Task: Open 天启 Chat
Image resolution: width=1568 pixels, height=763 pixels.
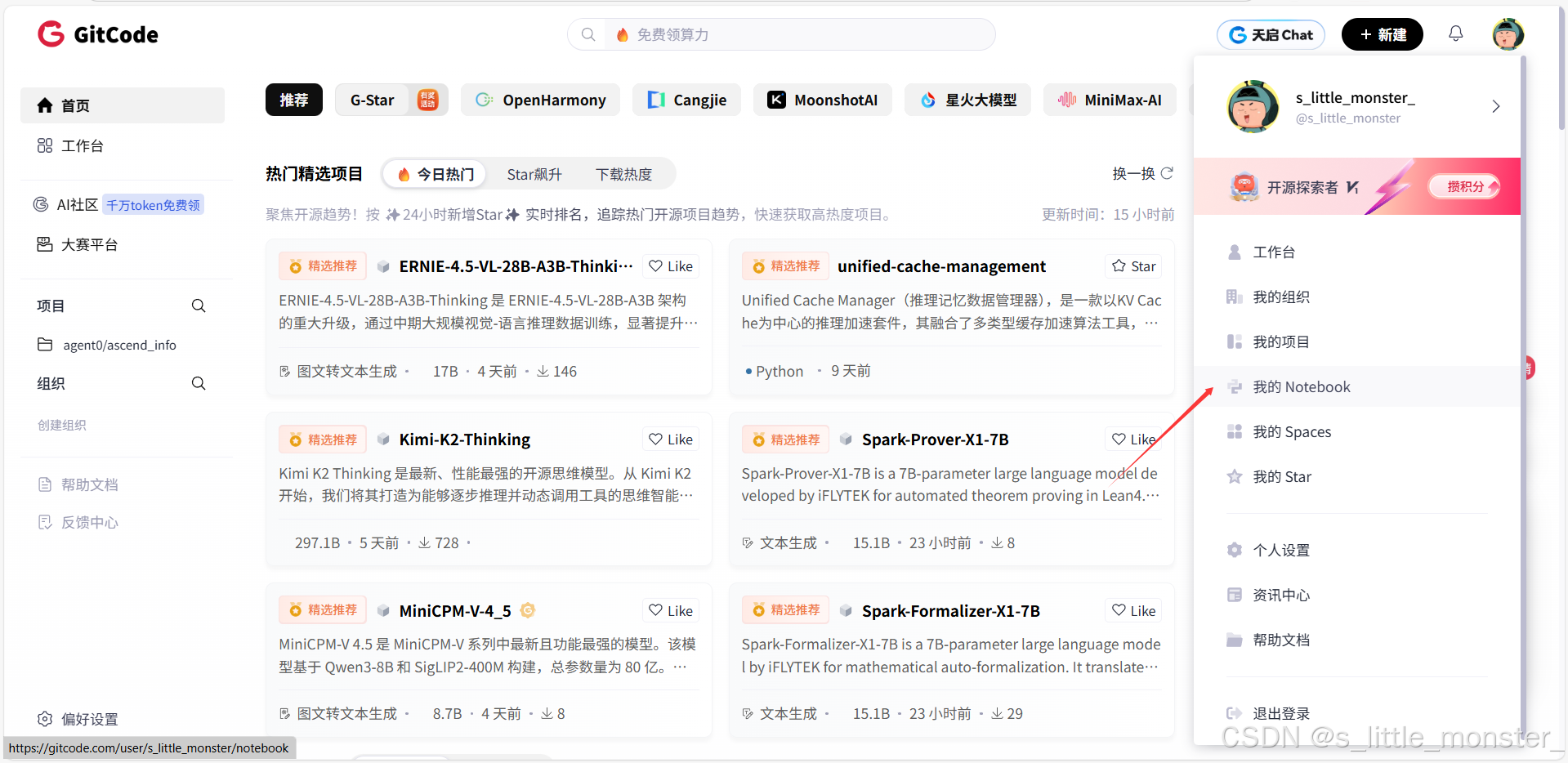Action: click(x=1271, y=34)
